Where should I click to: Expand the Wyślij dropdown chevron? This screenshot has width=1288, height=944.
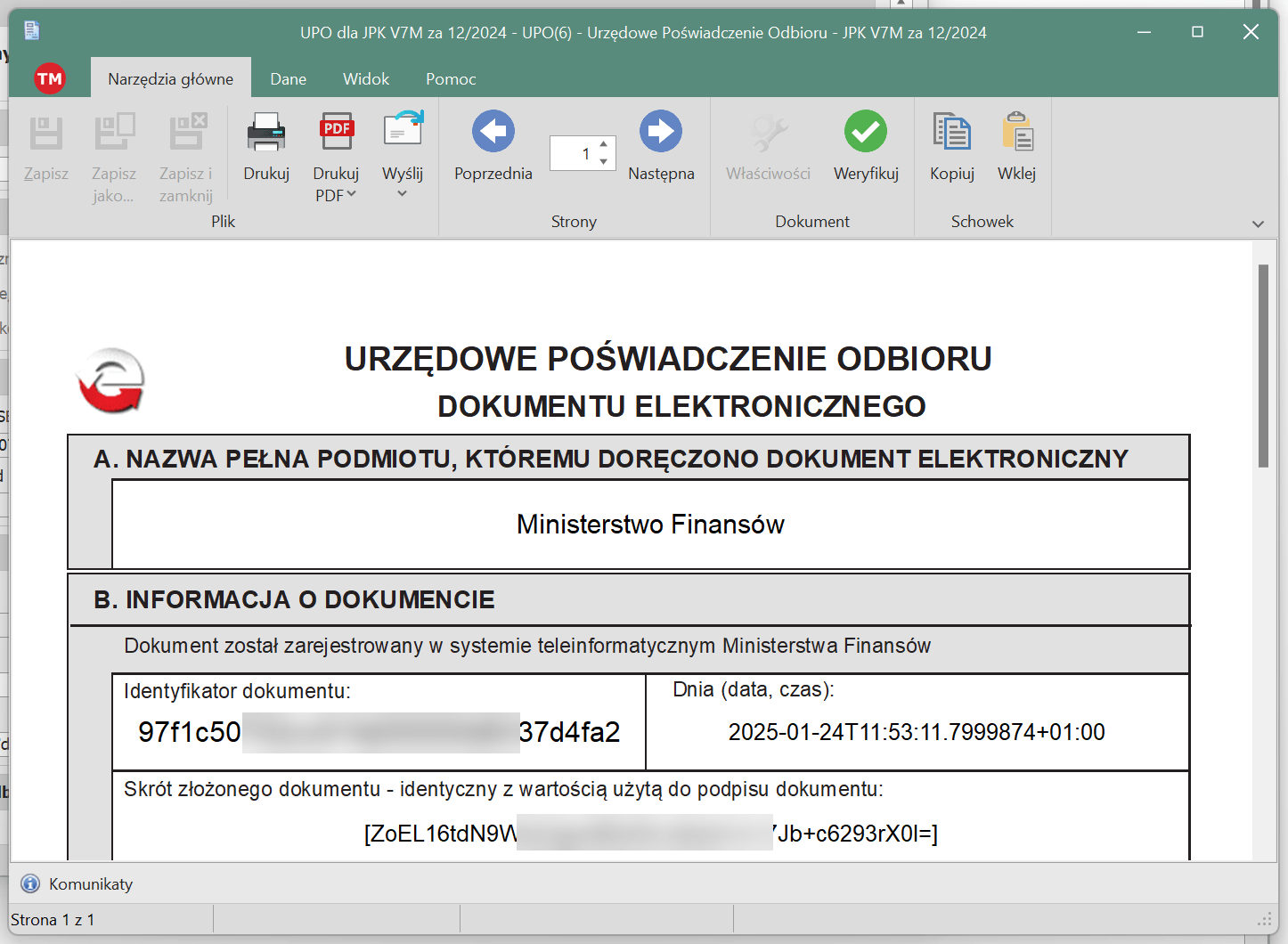pos(402,194)
